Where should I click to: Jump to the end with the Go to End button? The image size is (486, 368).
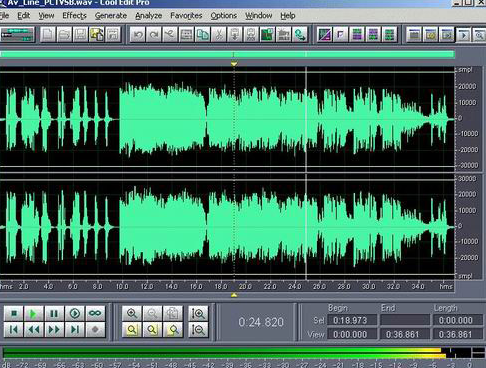(75, 330)
